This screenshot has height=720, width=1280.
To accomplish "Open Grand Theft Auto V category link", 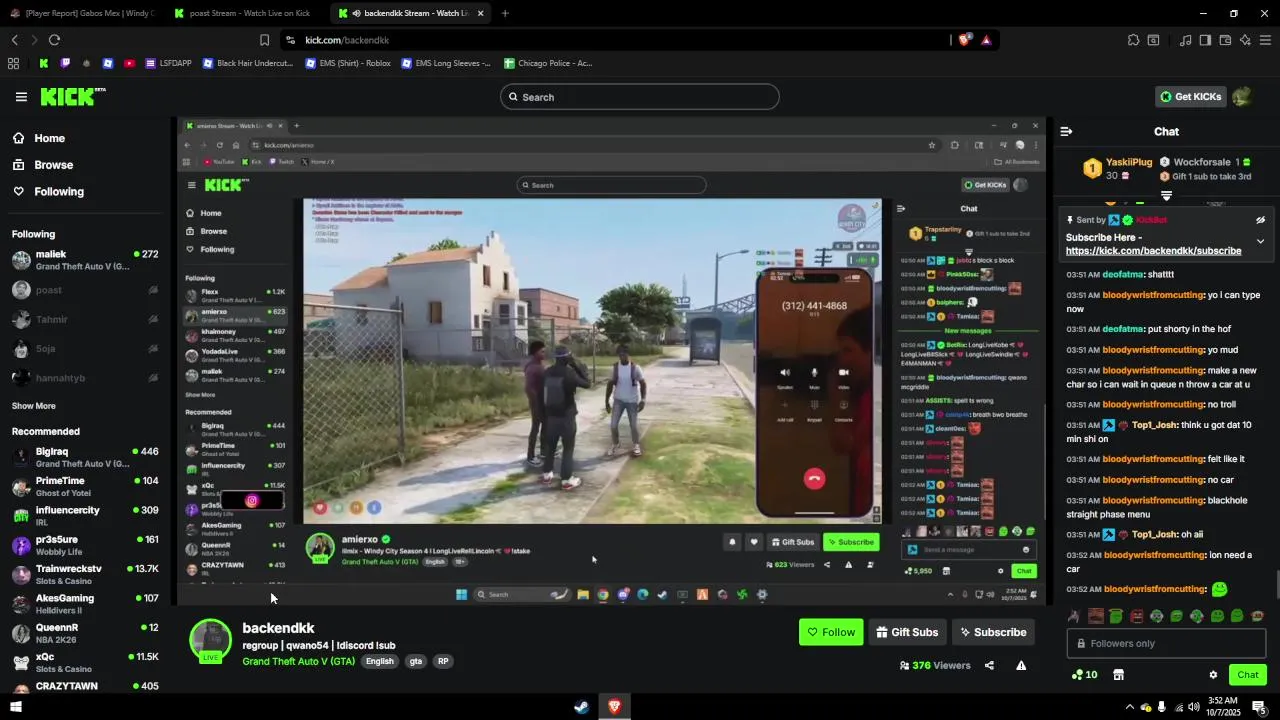I will (298, 662).
